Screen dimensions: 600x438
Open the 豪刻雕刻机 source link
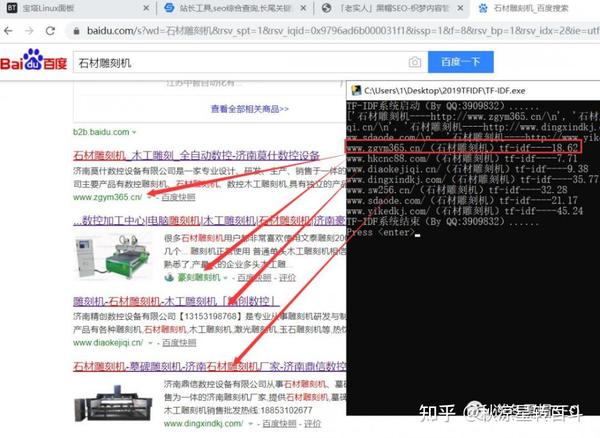(x=199, y=278)
